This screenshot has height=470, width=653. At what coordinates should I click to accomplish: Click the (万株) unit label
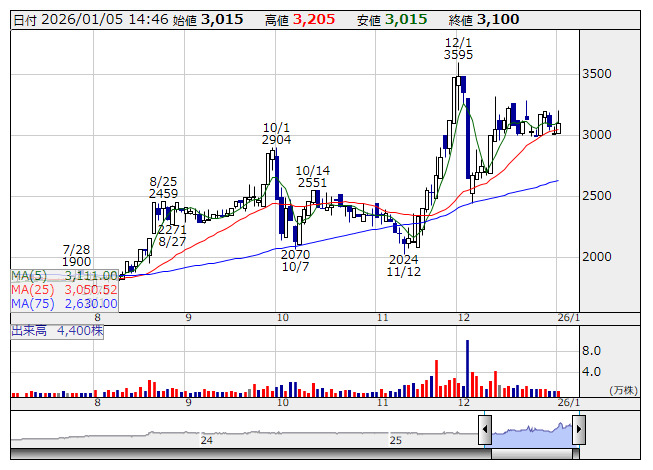pyautogui.click(x=623, y=390)
